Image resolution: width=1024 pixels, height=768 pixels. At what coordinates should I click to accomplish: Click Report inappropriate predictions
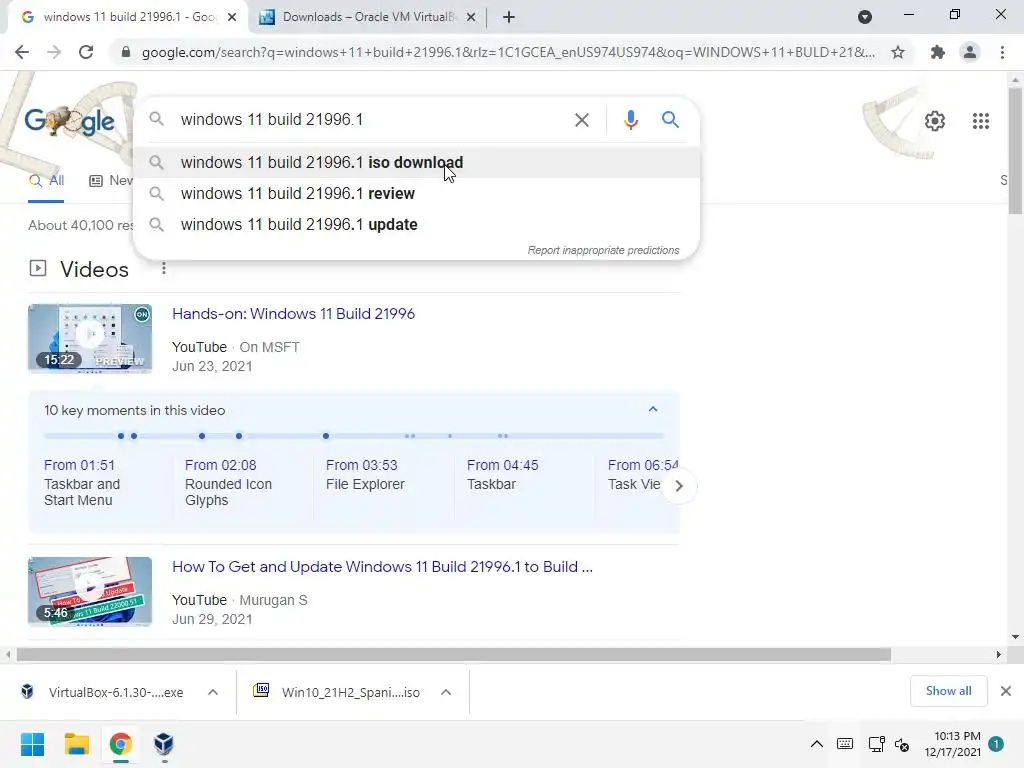point(603,250)
